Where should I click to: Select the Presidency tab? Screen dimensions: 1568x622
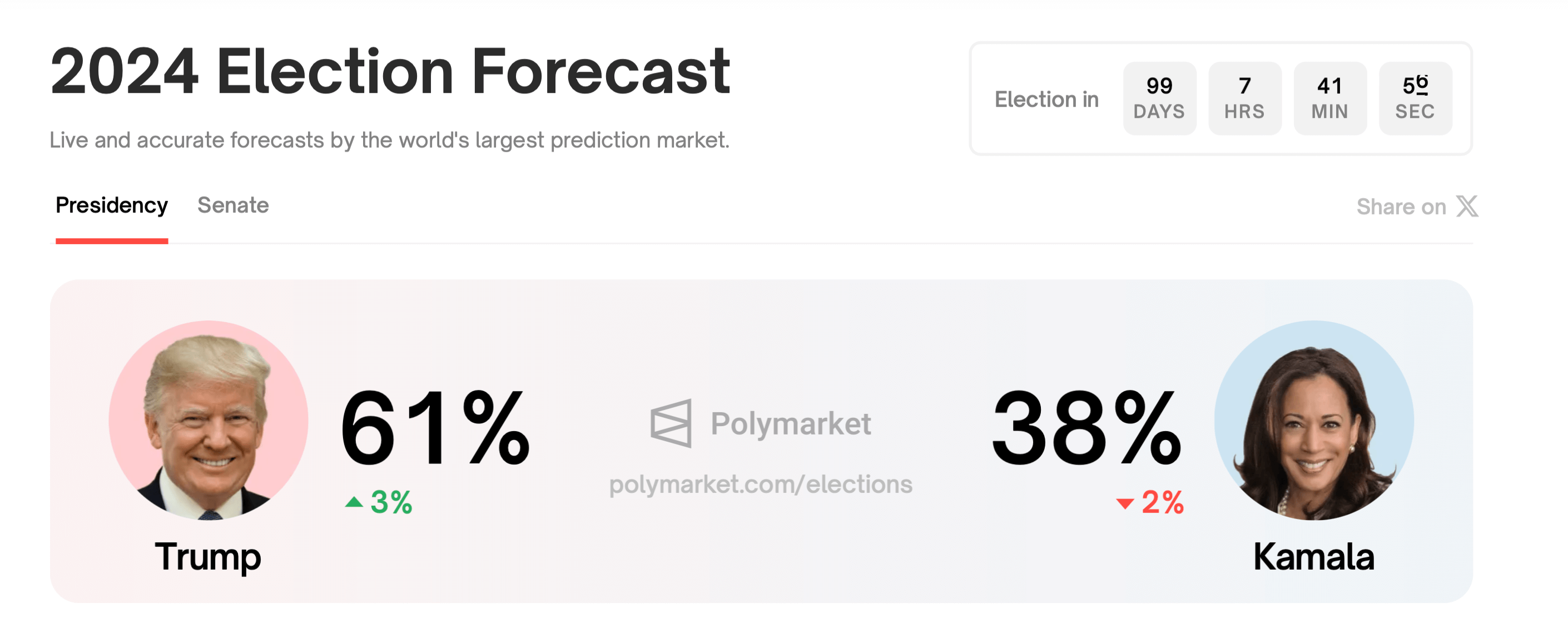(111, 206)
